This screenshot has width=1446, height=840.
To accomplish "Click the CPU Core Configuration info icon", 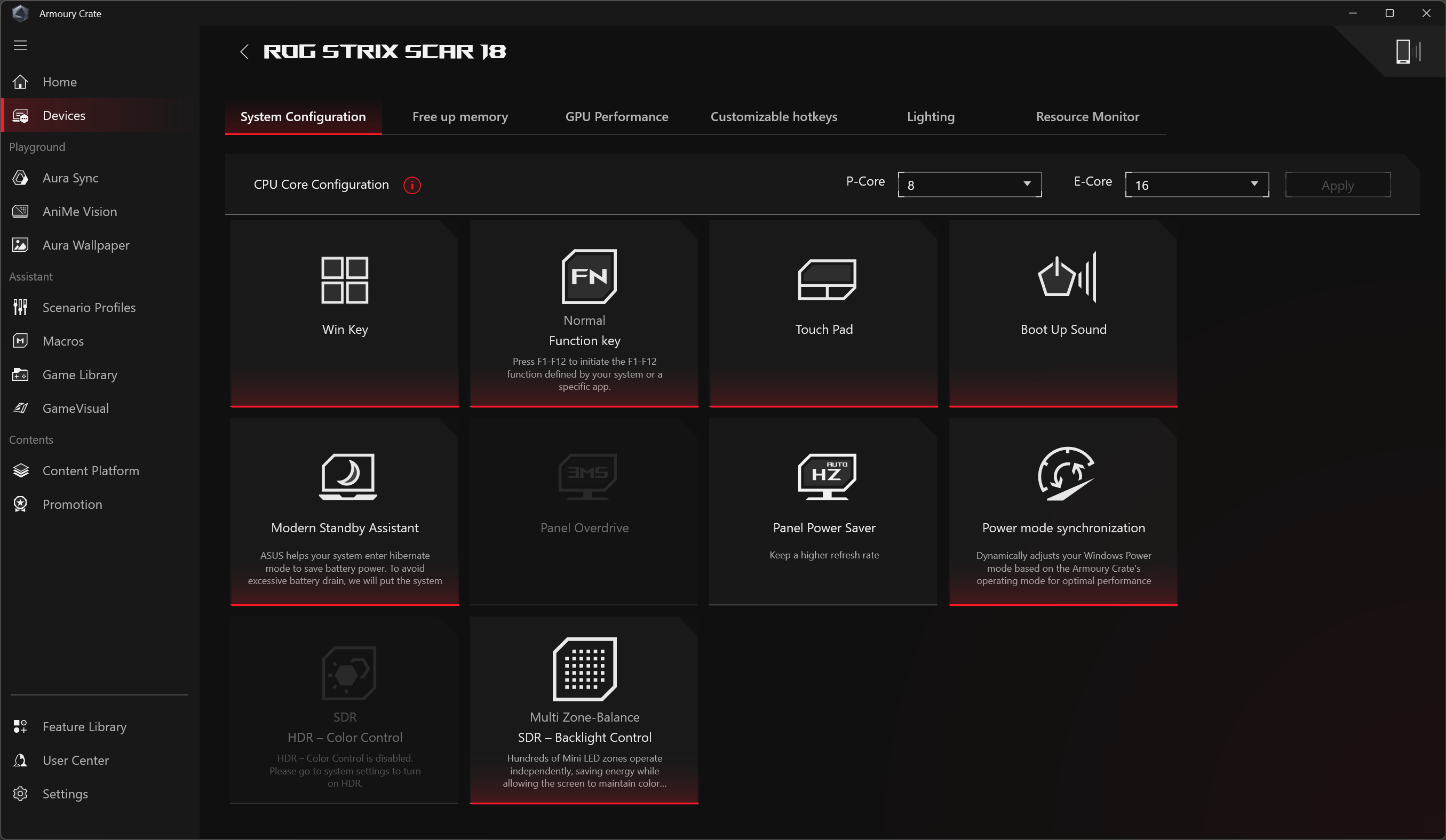I will point(411,185).
